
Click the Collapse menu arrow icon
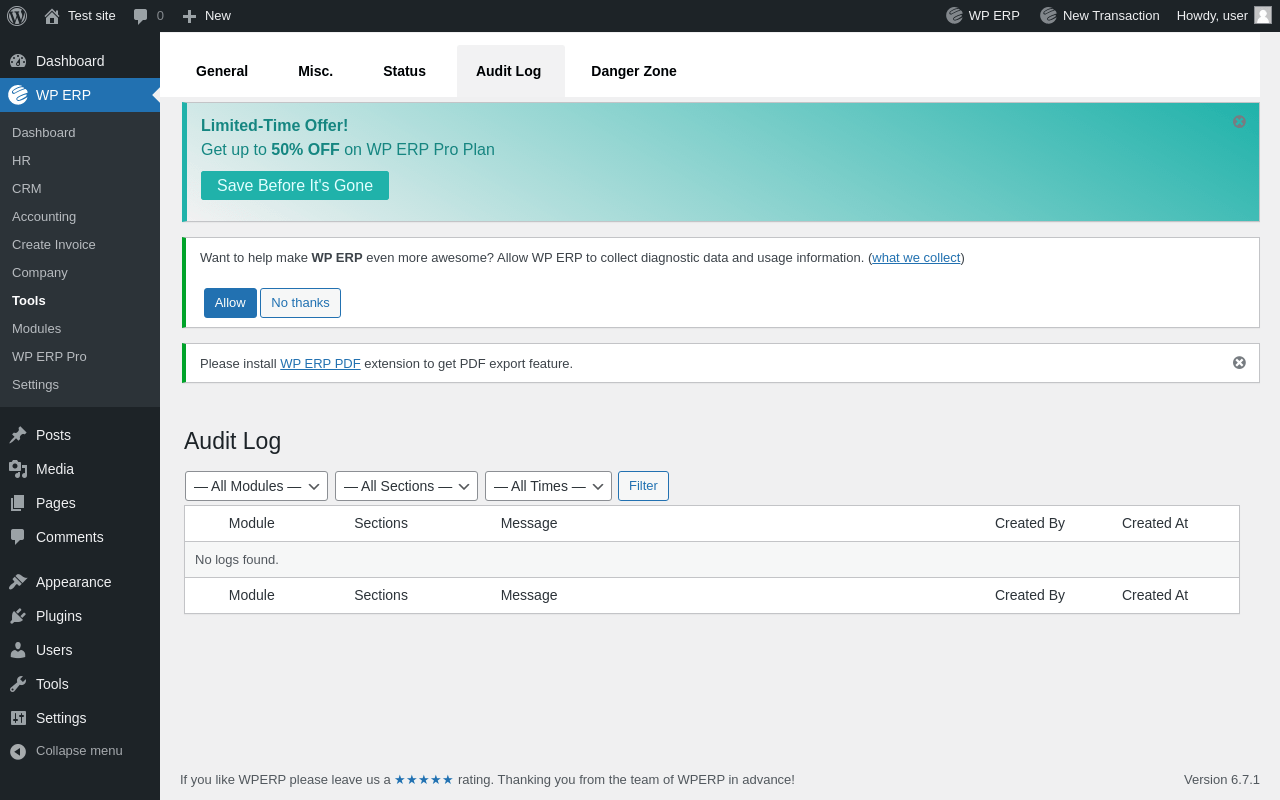point(18,751)
